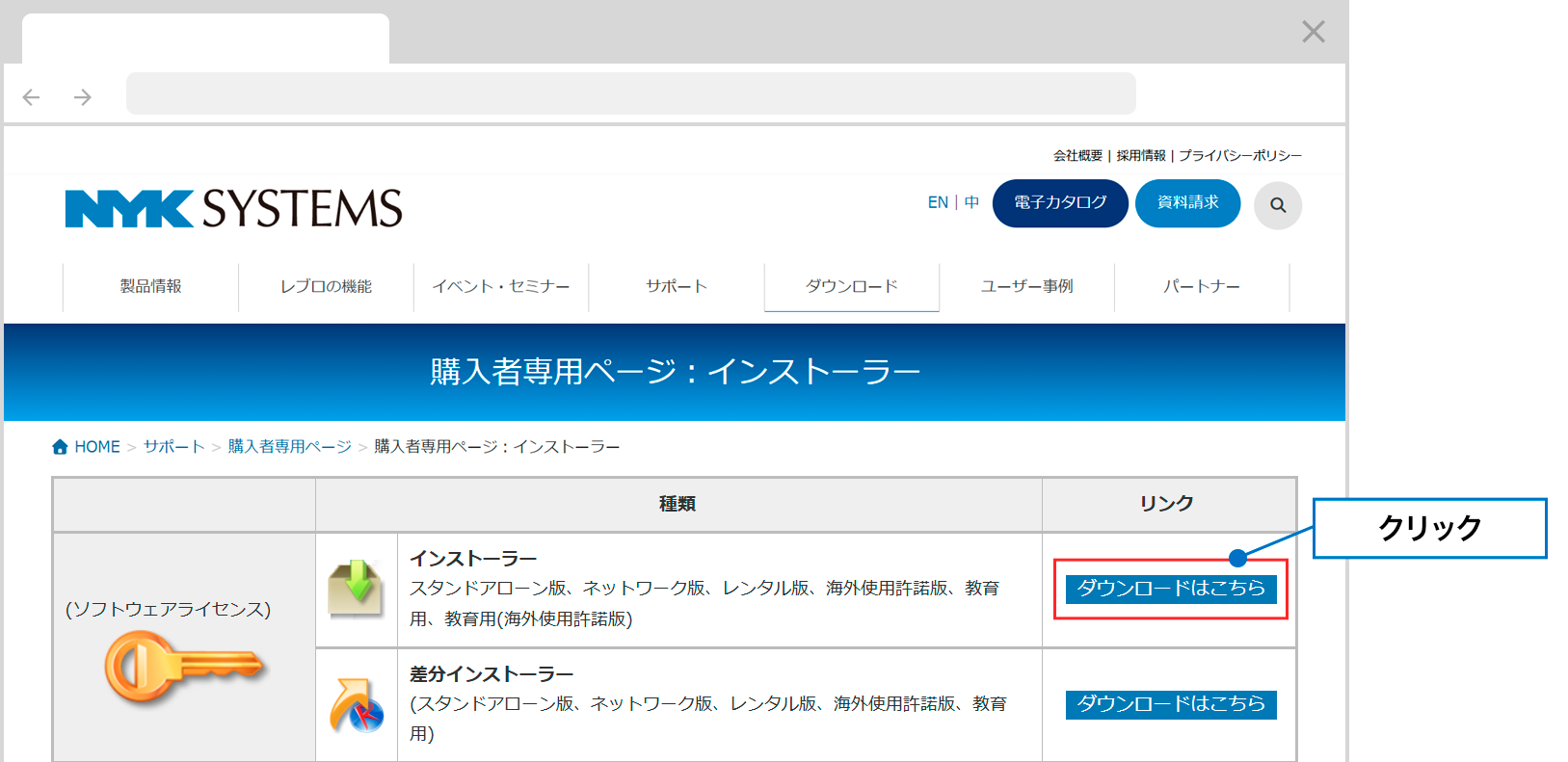Click the インストーラー title text
This screenshot has width=1568, height=762.
[x=473, y=559]
